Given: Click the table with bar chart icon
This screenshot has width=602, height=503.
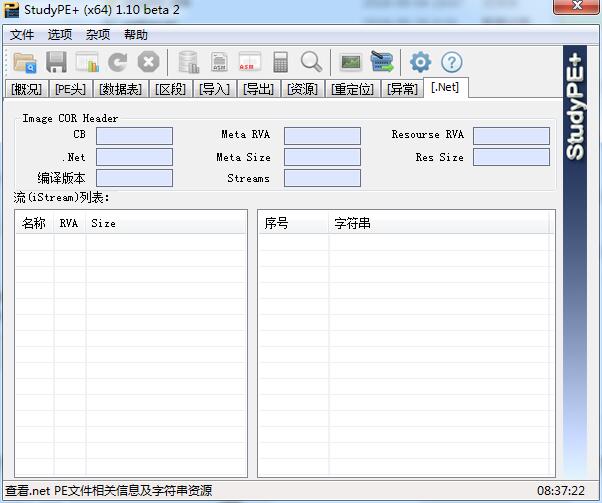Looking at the screenshot, I should pyautogui.click(x=87, y=62).
